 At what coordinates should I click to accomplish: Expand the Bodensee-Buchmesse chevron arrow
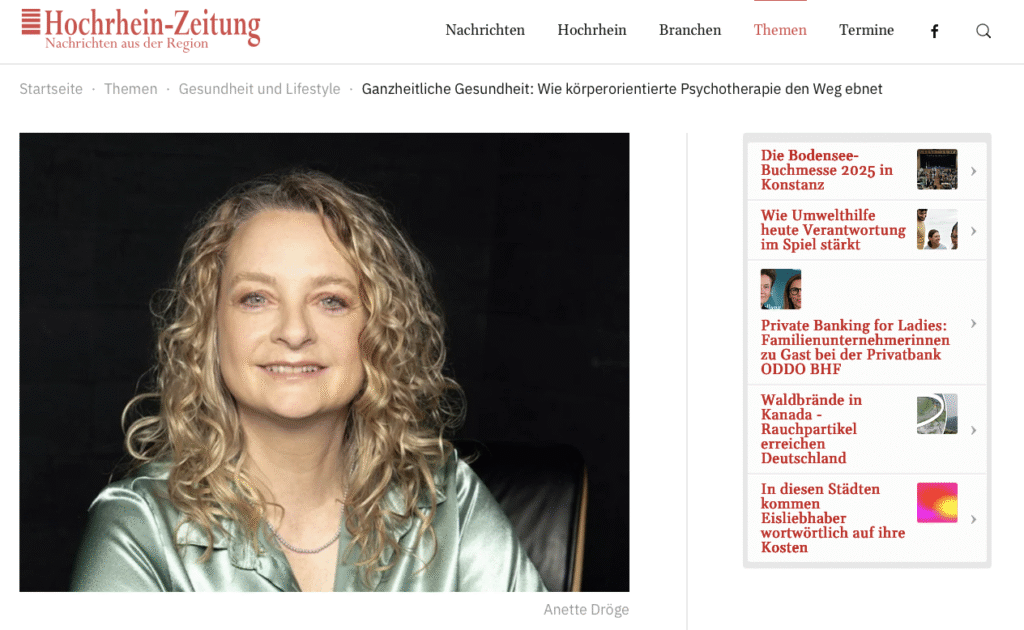point(974,171)
